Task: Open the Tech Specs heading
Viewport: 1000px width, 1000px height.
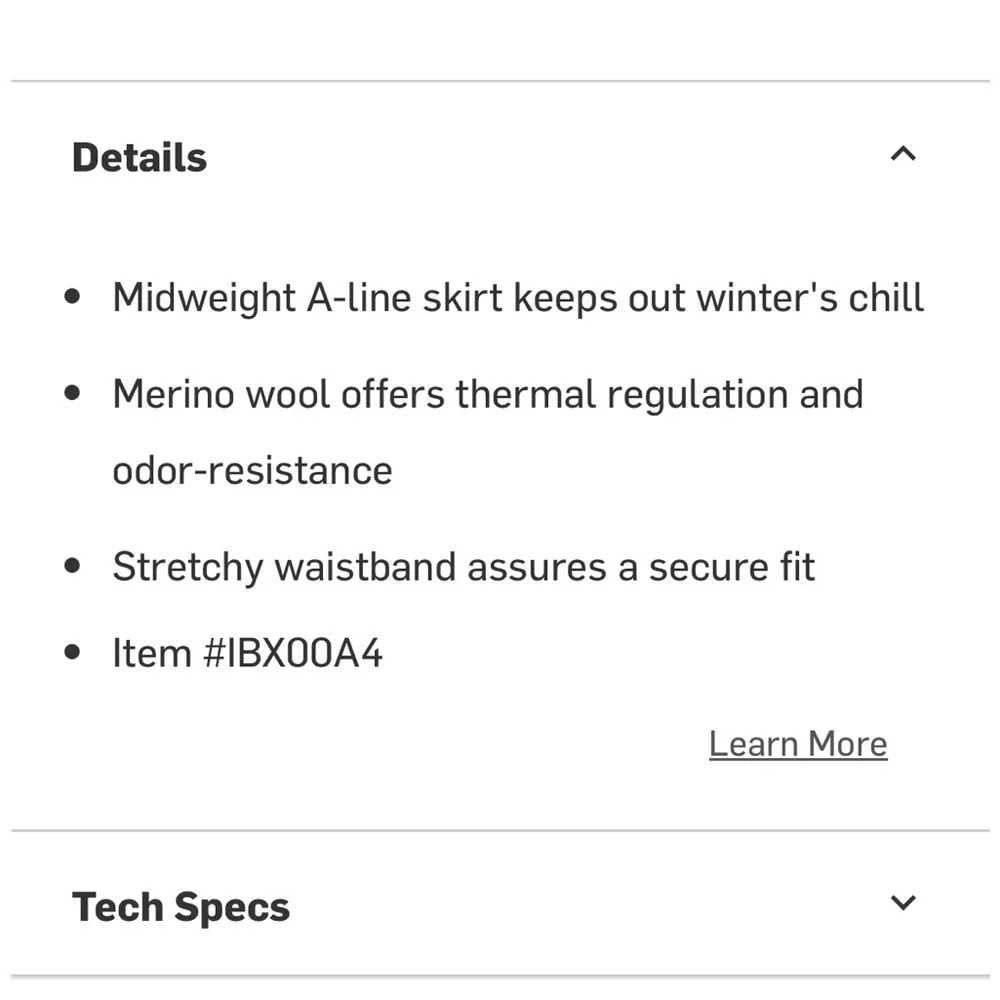Action: tap(181, 907)
